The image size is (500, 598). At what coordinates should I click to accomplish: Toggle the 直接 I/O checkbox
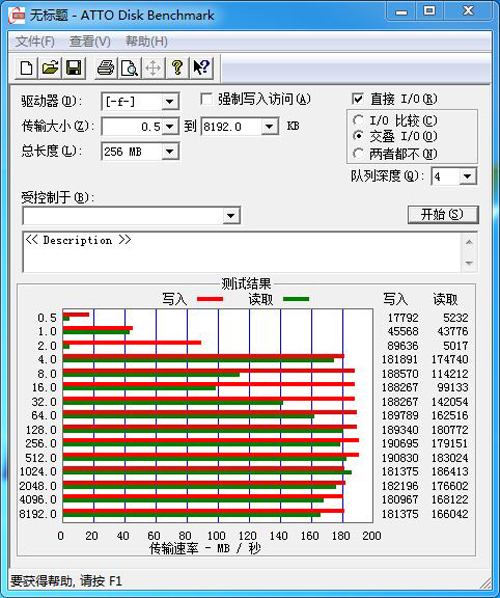357,99
